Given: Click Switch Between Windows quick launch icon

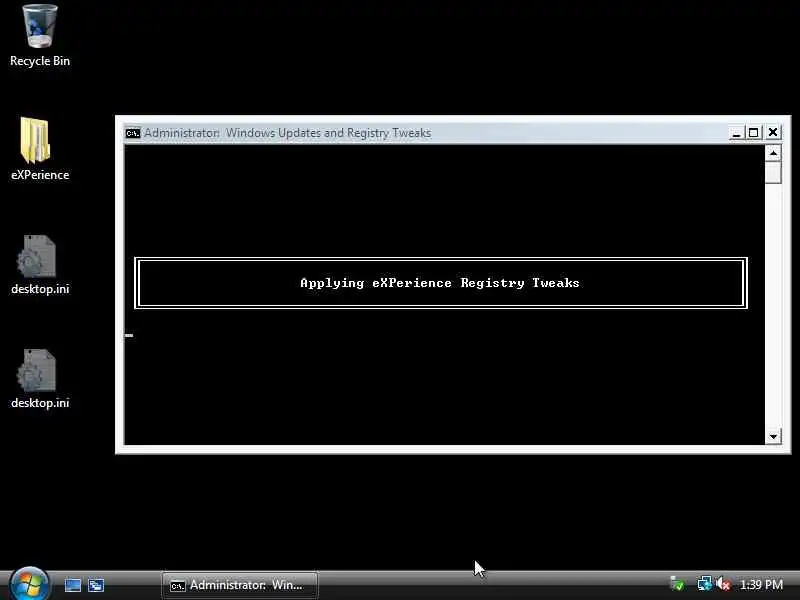Looking at the screenshot, I should click(x=95, y=585).
